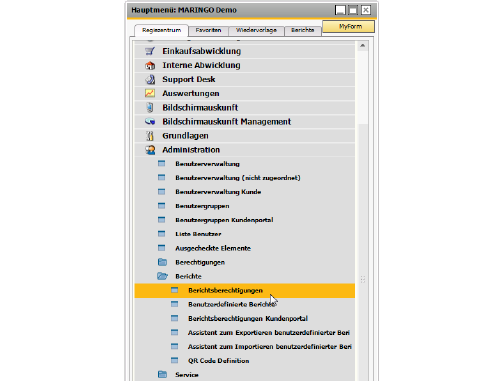Click the window icon beside Ausgecheckte Elemente

pyautogui.click(x=162, y=248)
